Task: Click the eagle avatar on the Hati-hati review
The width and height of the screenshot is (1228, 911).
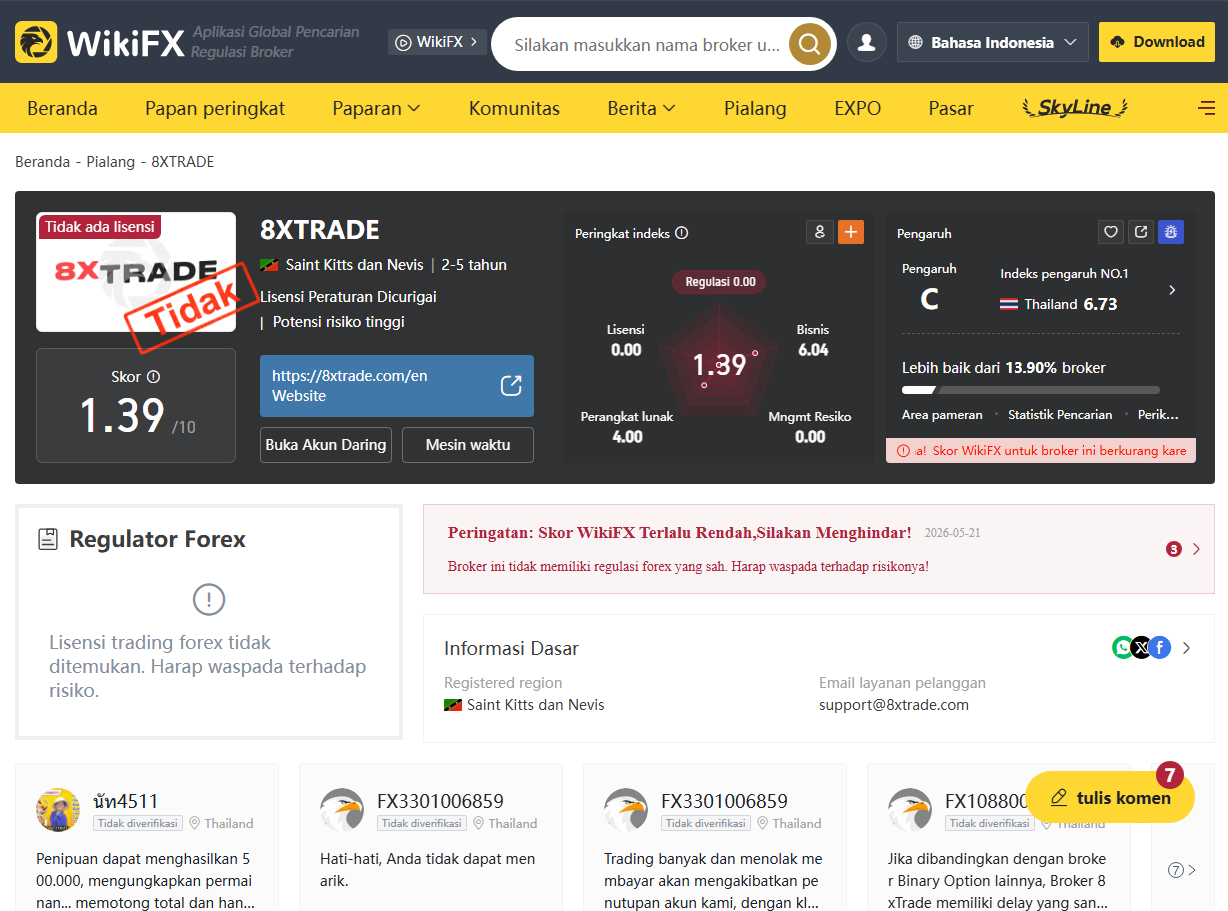Action: tap(342, 809)
